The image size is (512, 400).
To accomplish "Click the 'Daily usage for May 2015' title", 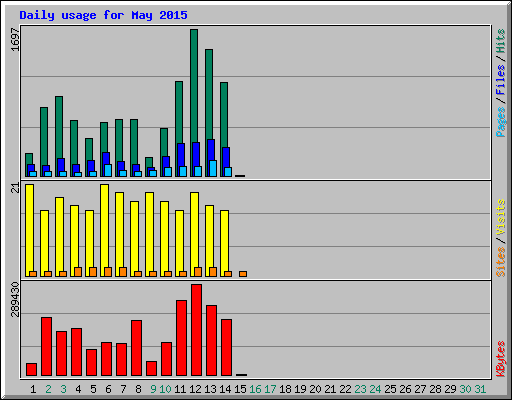I will tap(103, 15).
